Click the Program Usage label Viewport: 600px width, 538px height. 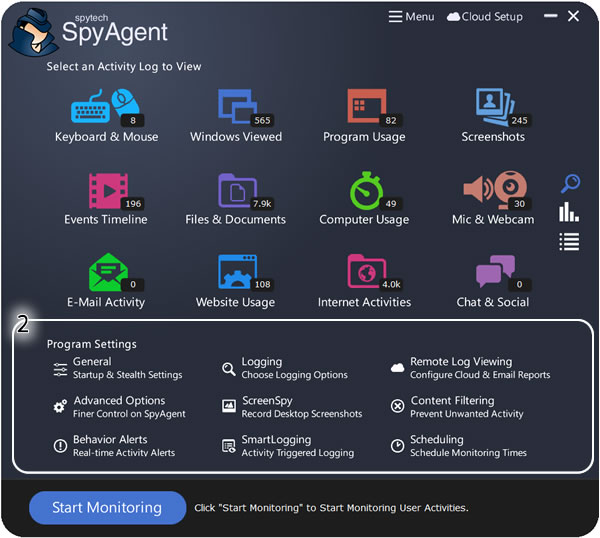364,137
